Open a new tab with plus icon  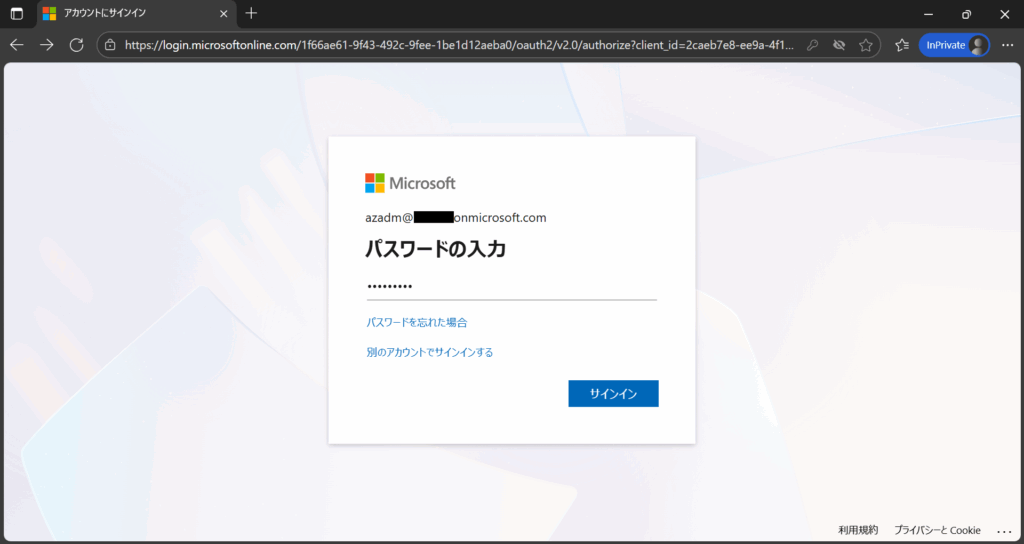tap(251, 14)
